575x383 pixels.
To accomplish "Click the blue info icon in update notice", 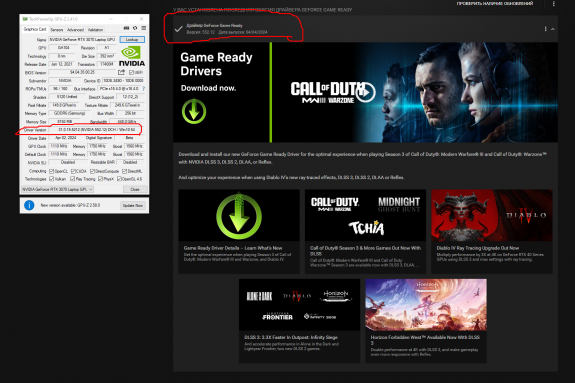I will tap(29, 205).
